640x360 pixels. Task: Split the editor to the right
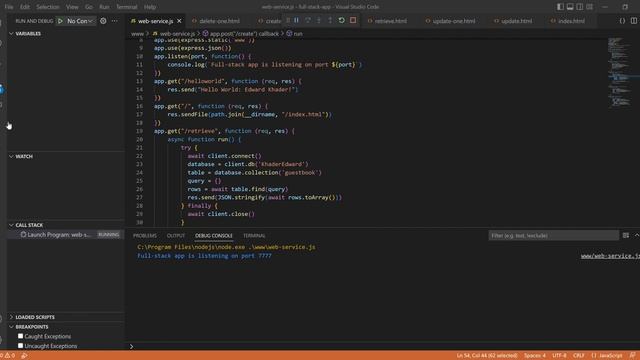point(634,21)
